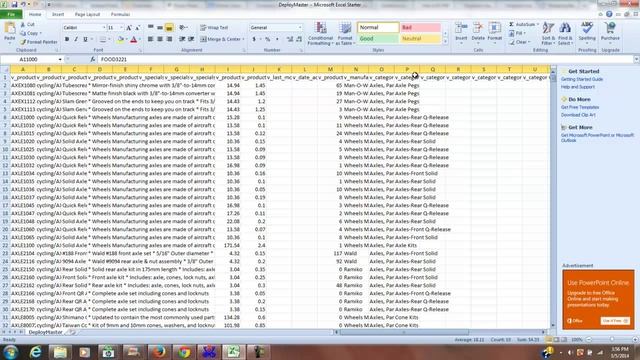Toggle Wrap Text
Image resolution: width=640 pixels, height=360 pixels.
(214, 27)
